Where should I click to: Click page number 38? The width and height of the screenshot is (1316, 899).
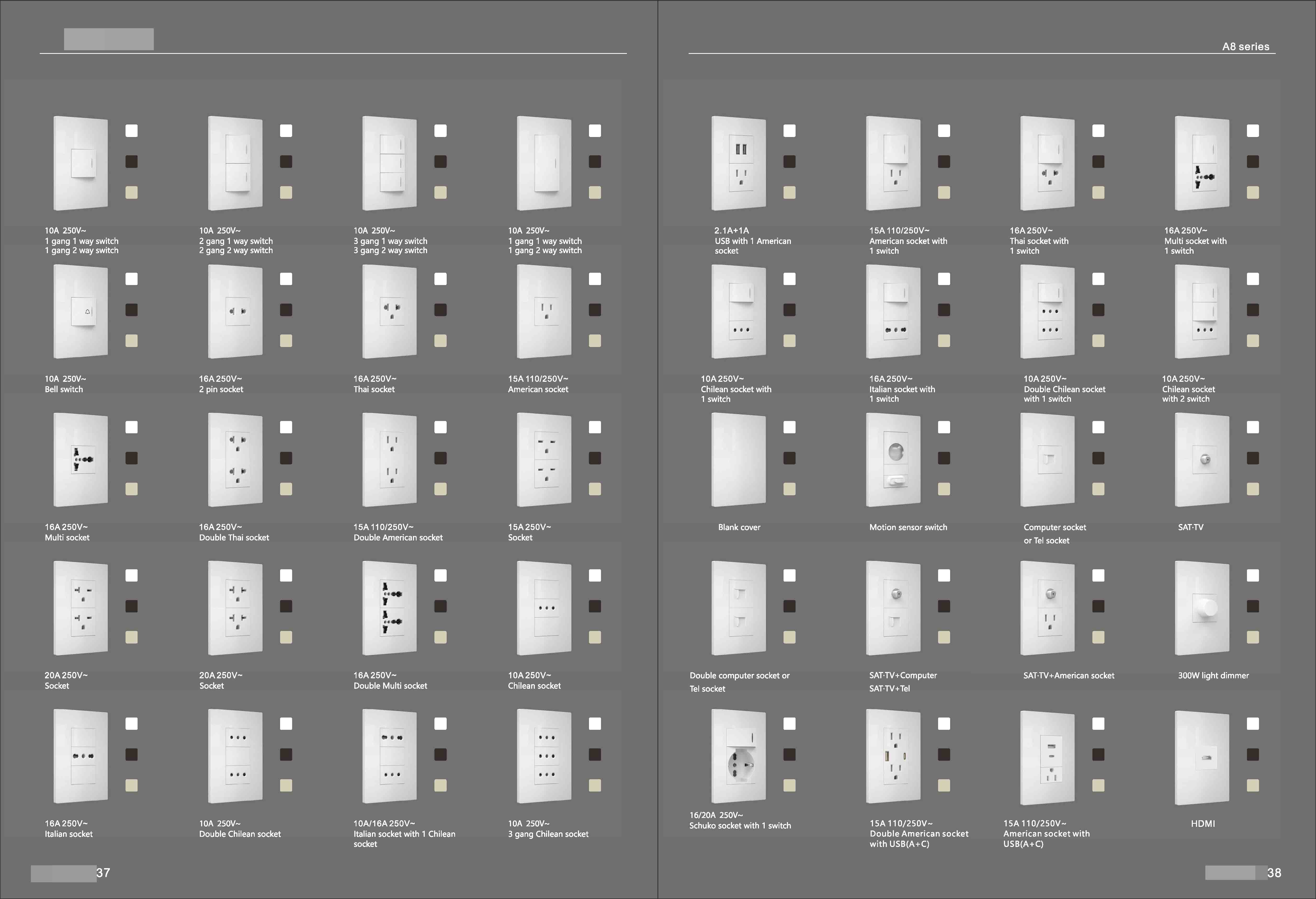(1274, 873)
